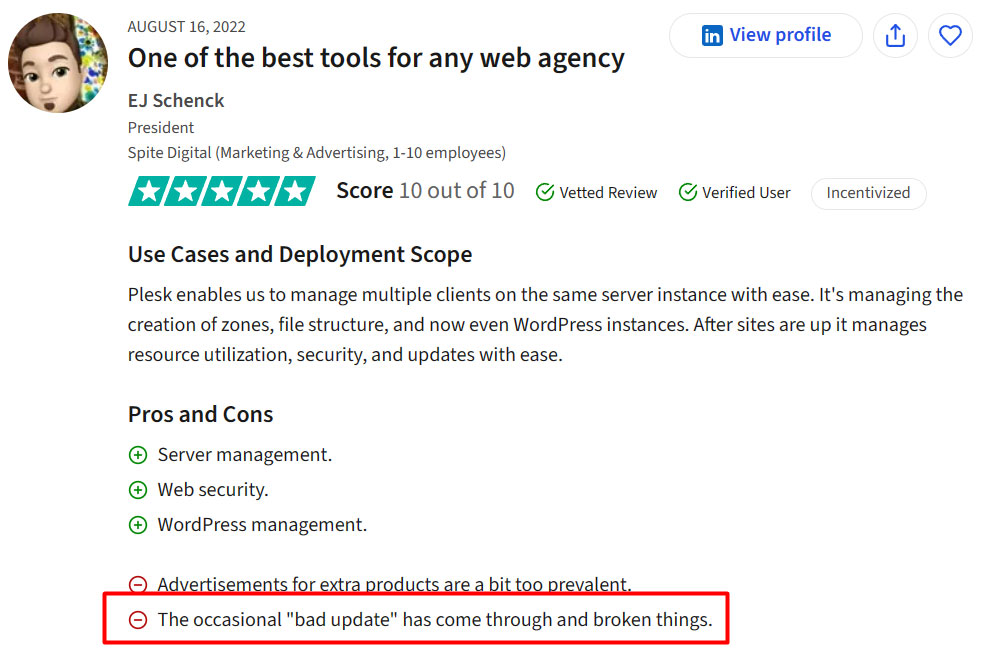Click the Verified User checkmark icon
982x653 pixels.
point(688,192)
